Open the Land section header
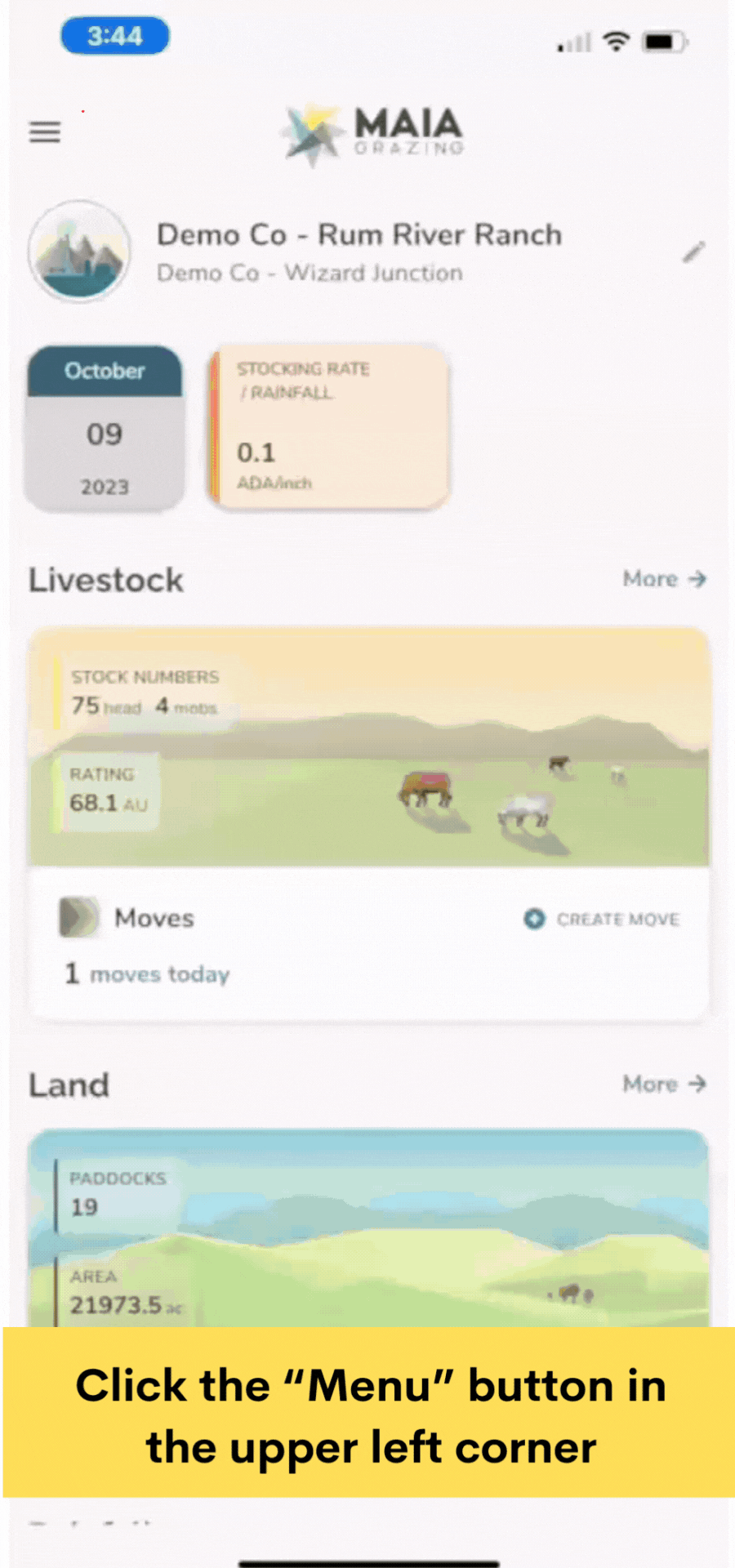This screenshot has height=1568, width=735. coord(69,1085)
